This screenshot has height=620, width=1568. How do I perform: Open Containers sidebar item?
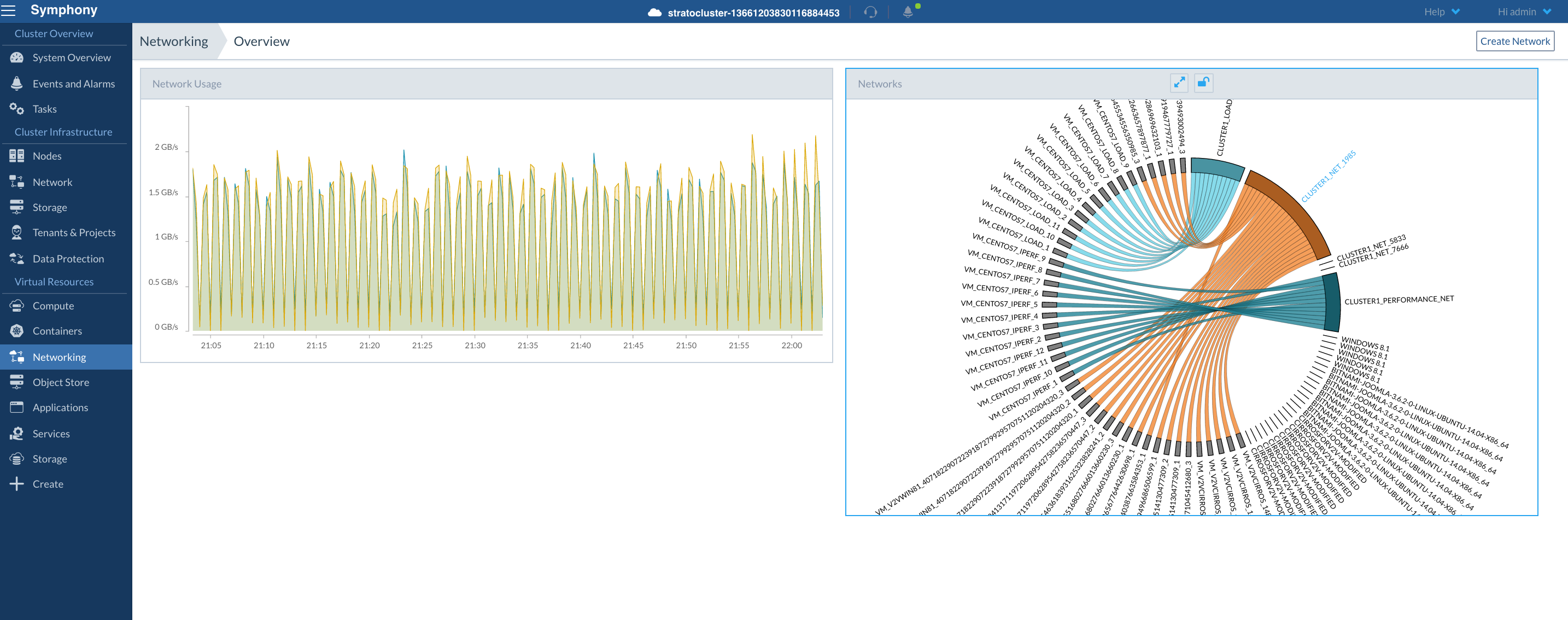point(57,331)
